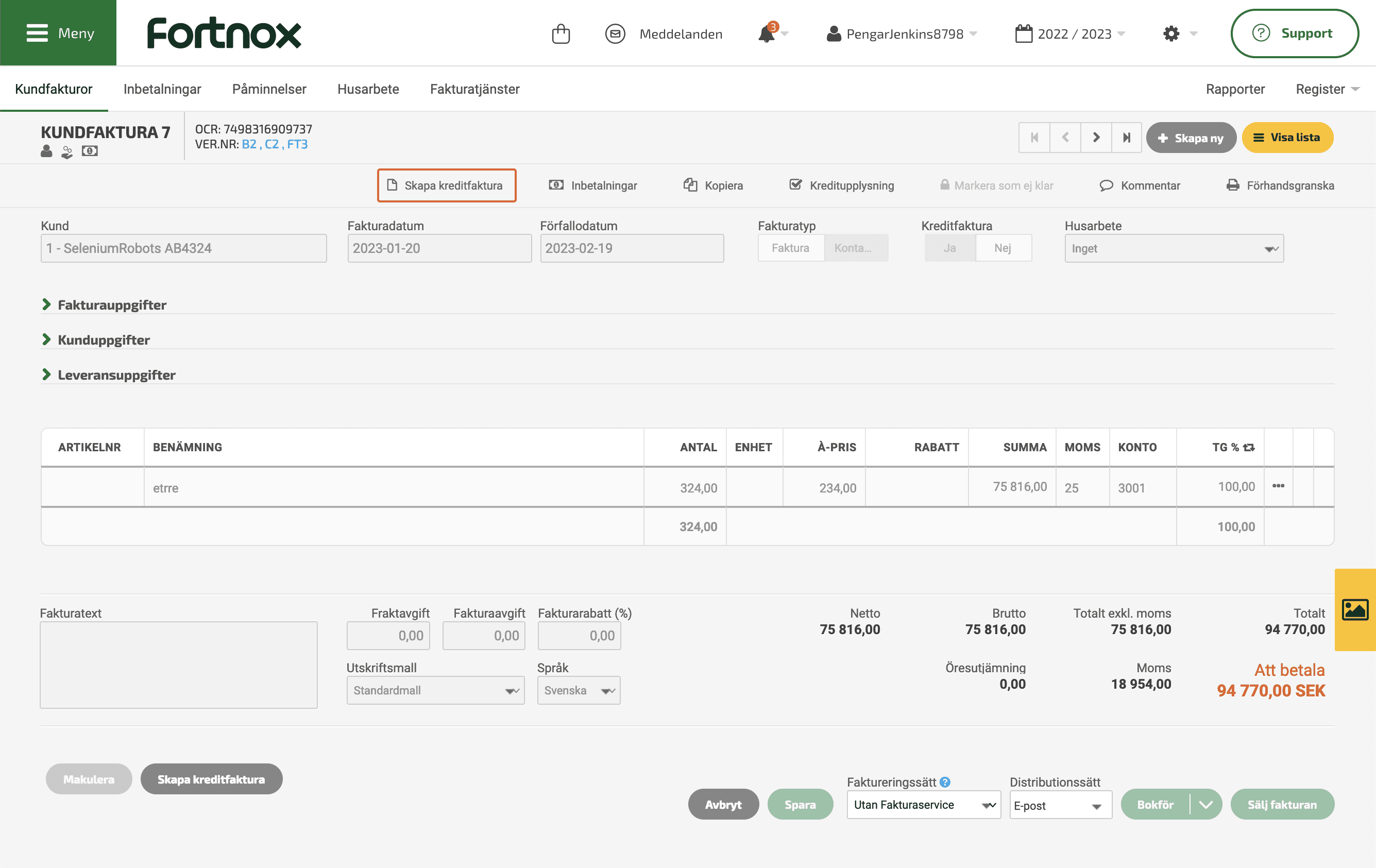The width and height of the screenshot is (1376, 868).
Task: Open Faktureringssätt dropdown Utan Fakturaservice
Action: pyautogui.click(x=923, y=805)
